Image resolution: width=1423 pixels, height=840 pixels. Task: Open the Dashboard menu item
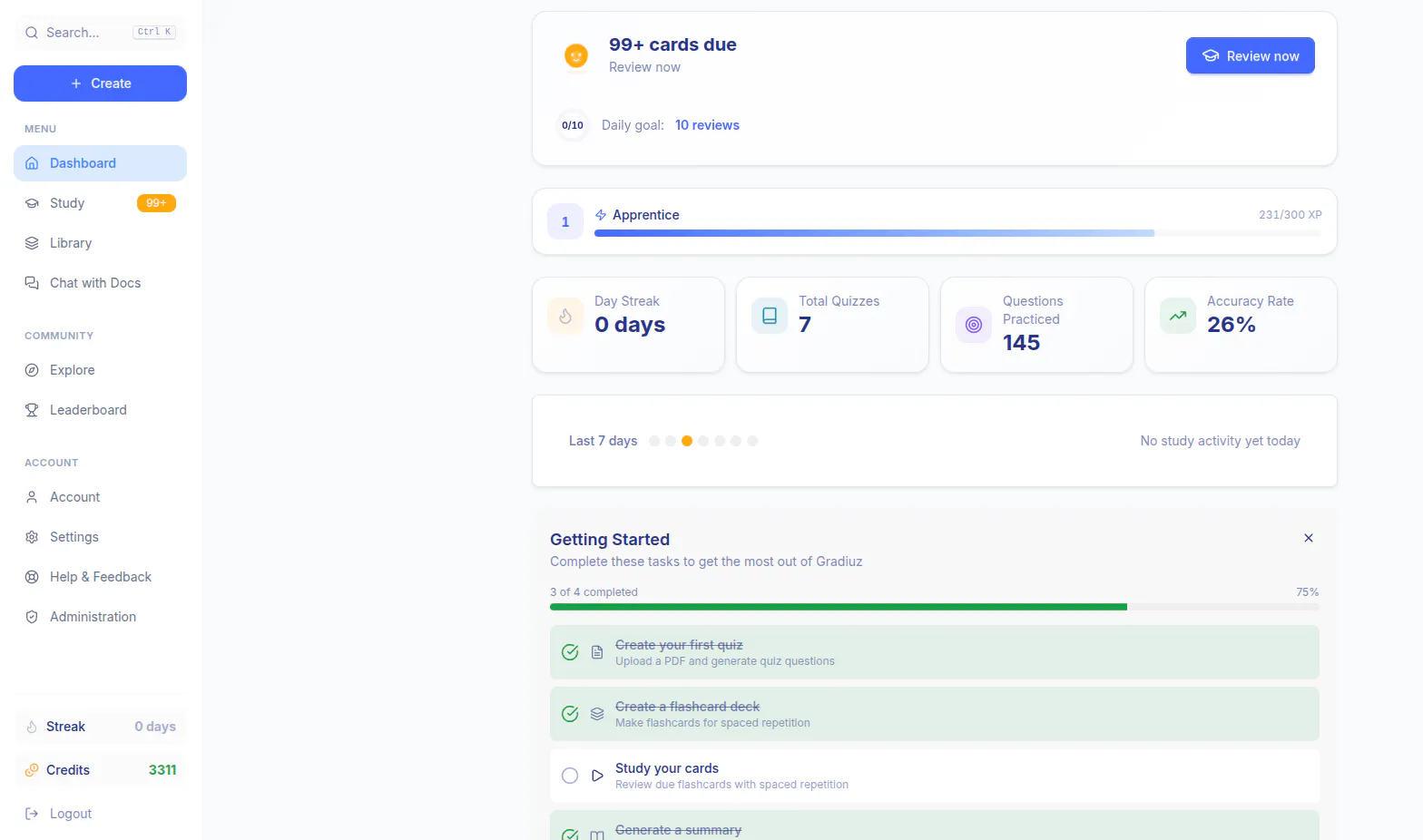tap(100, 163)
